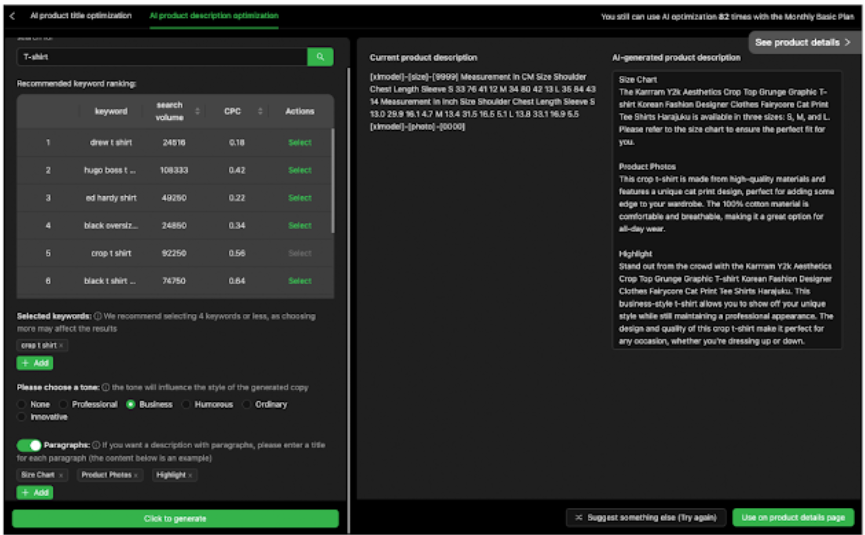Add a new paragraph title
The height and width of the screenshot is (535, 865).
click(35, 493)
